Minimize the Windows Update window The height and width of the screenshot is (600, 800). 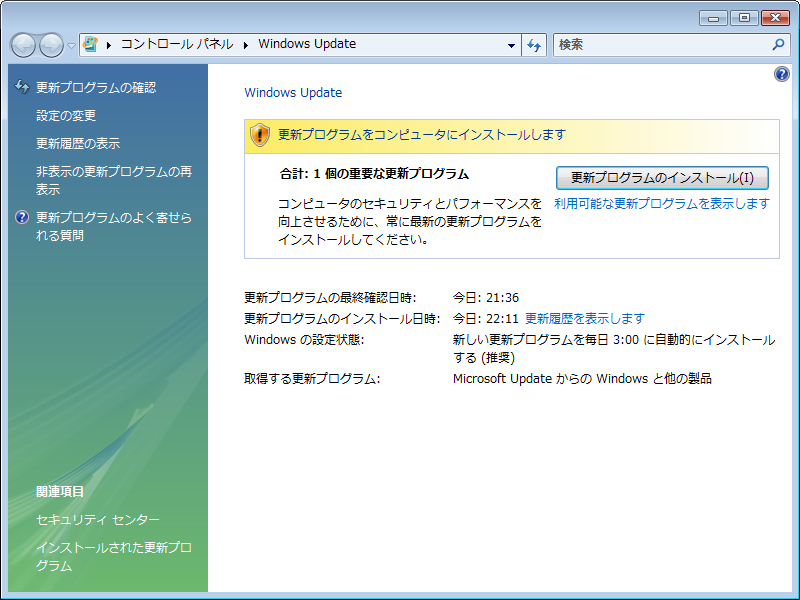coord(713,18)
